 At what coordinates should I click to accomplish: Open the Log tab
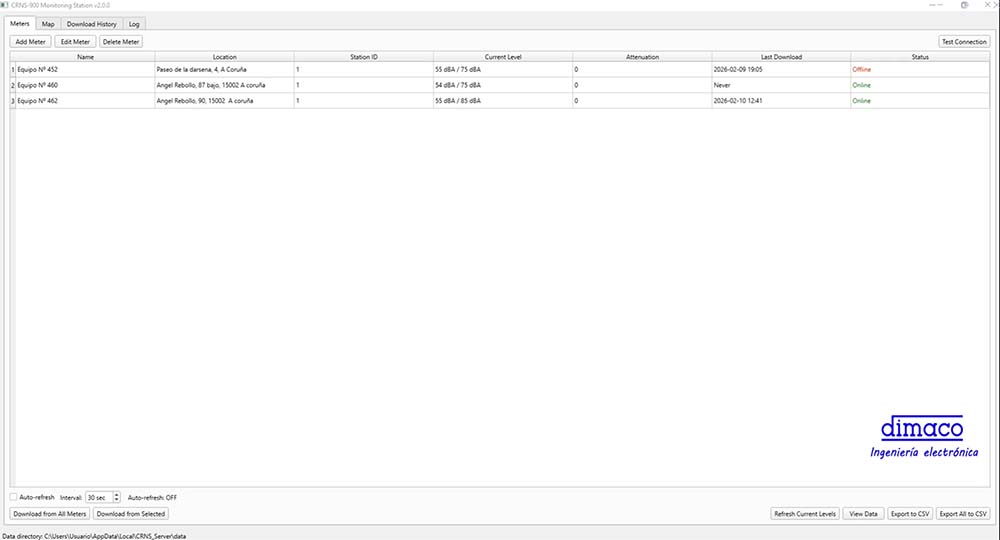point(134,23)
